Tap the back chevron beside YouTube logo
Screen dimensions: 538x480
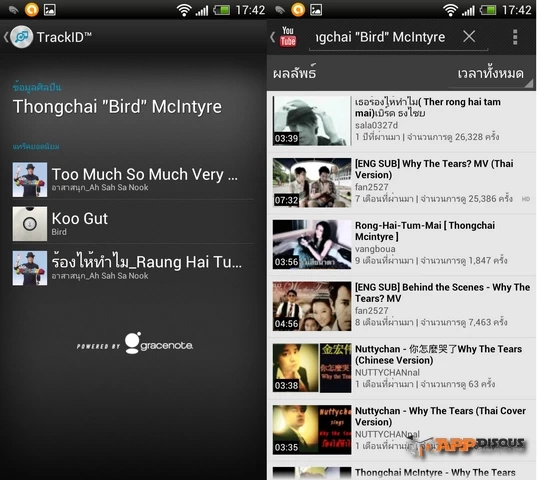[x=272, y=37]
